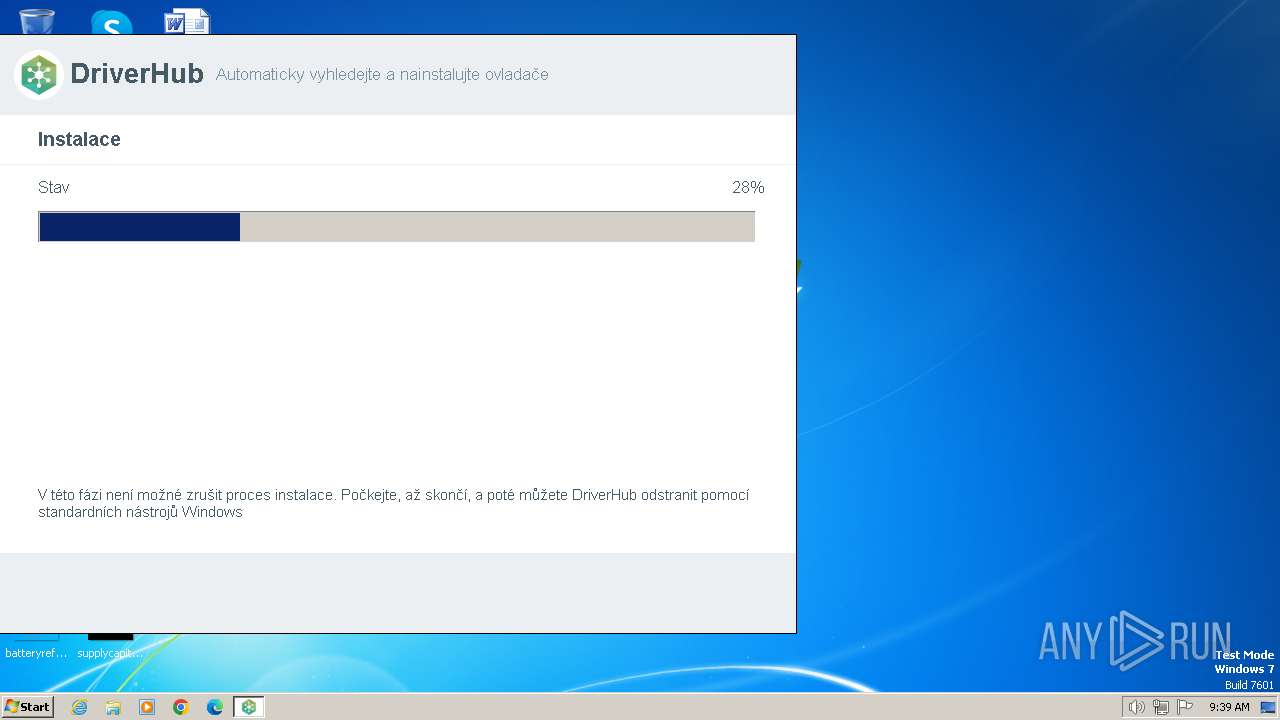Open the Action Center flag icon

pos(1185,707)
